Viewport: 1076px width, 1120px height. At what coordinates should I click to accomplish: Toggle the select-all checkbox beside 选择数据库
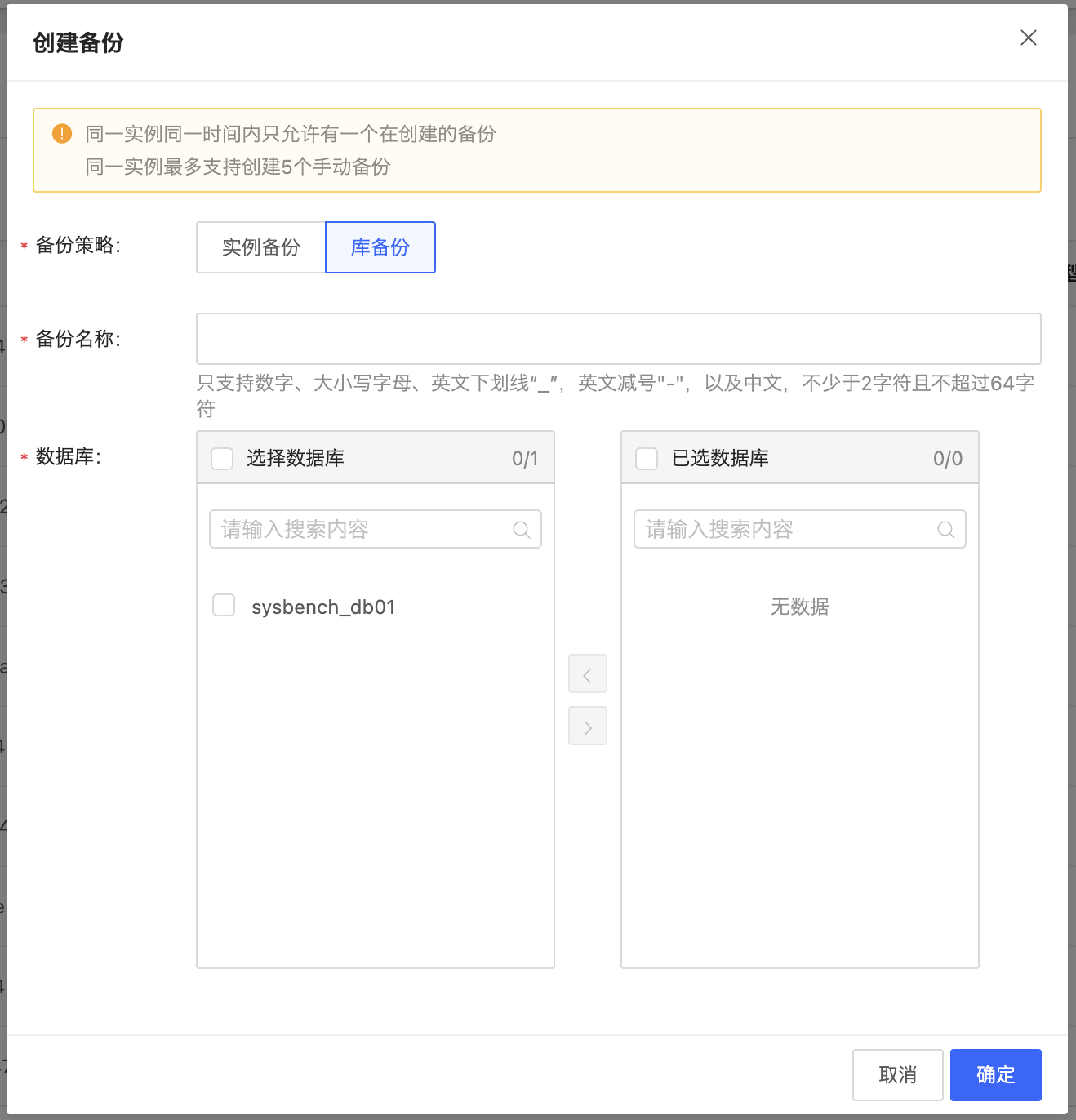pos(221,458)
